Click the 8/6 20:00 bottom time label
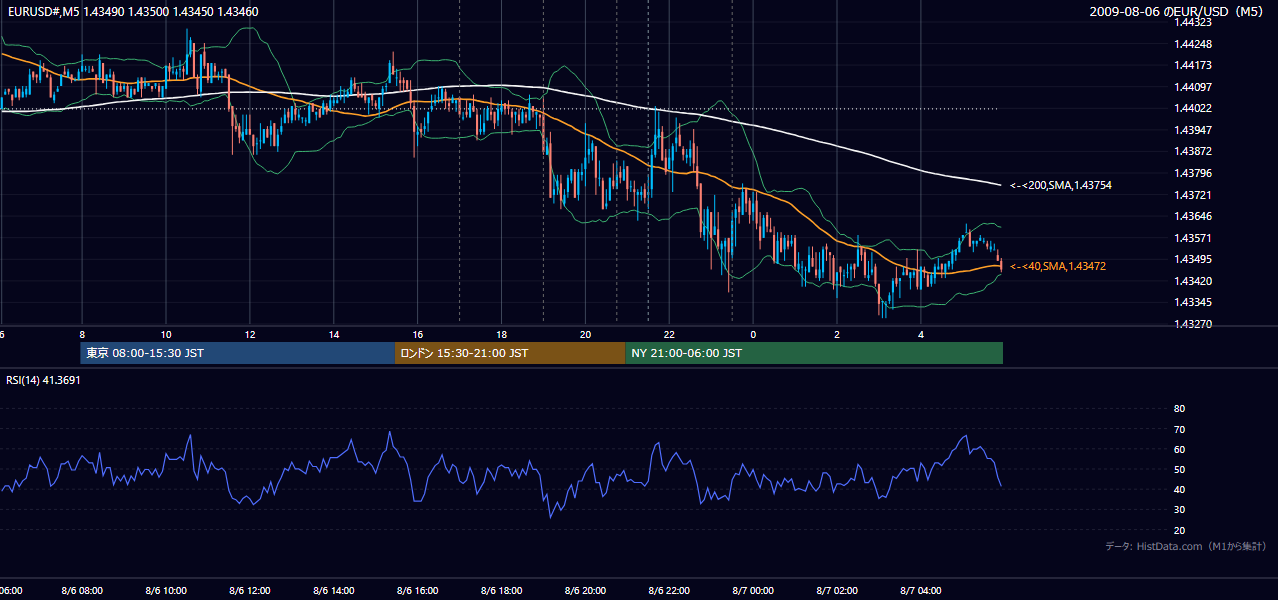1278x600 pixels. click(586, 591)
